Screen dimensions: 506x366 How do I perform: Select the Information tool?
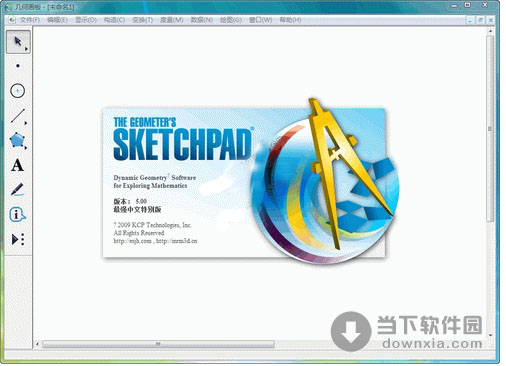click(x=17, y=215)
